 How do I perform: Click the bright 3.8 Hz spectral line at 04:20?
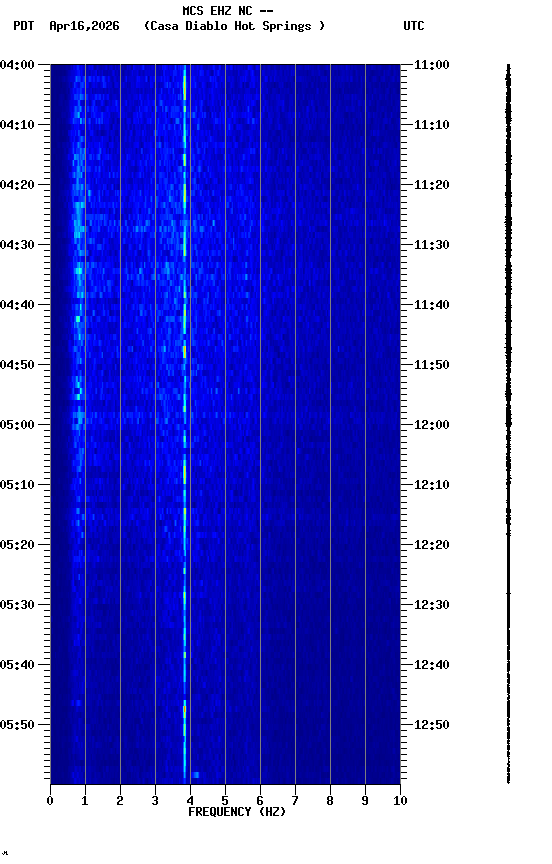click(x=185, y=185)
